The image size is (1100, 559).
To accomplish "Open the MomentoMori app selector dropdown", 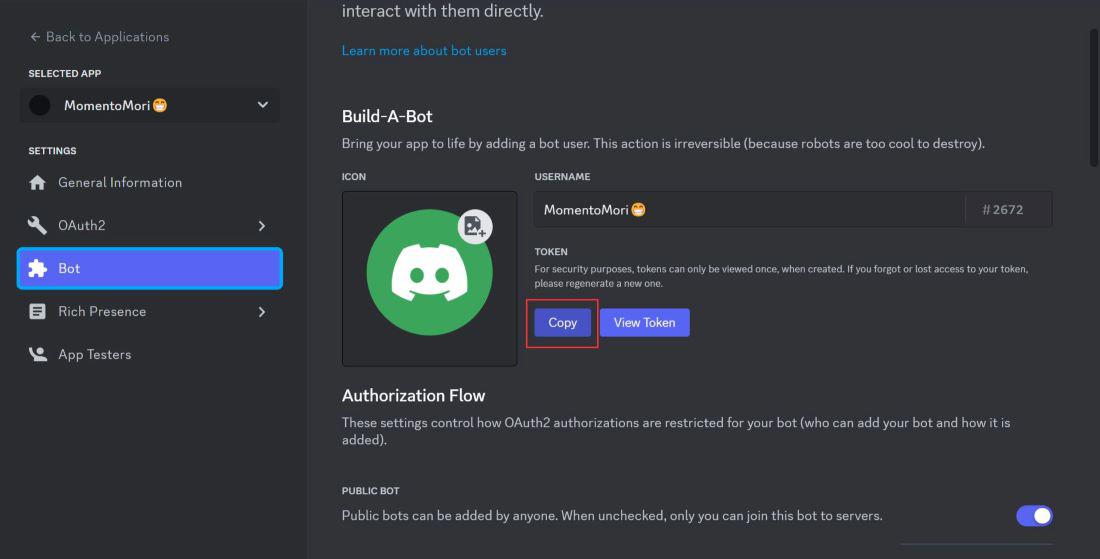I will (x=262, y=105).
